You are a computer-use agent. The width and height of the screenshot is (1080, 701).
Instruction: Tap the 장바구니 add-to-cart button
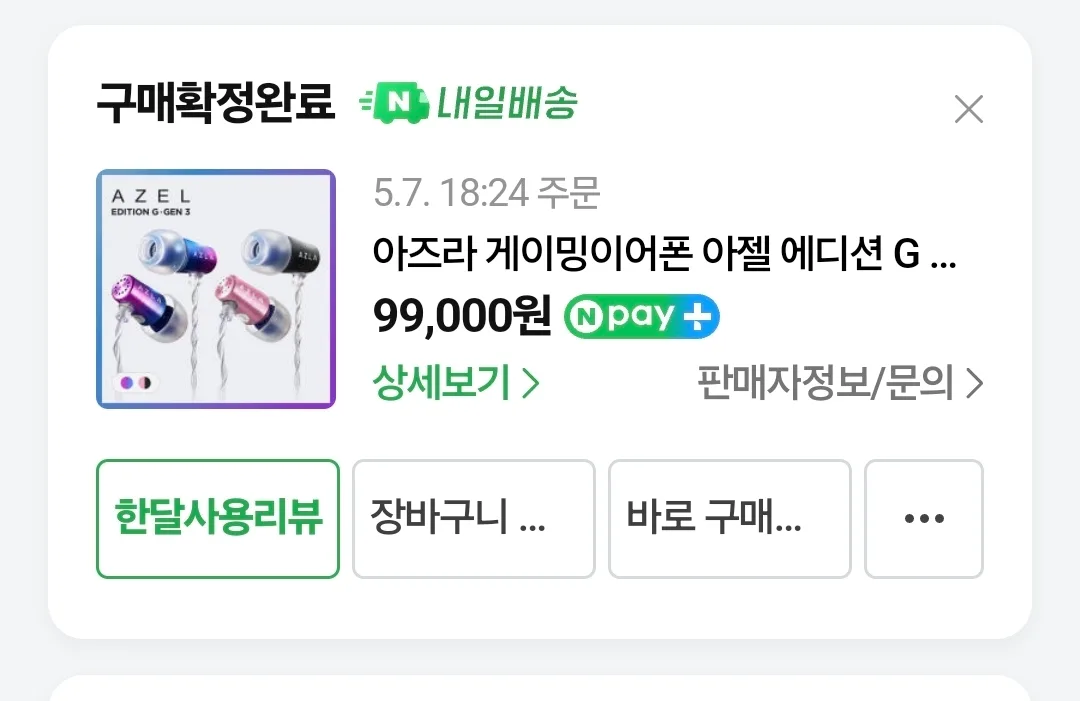point(474,519)
